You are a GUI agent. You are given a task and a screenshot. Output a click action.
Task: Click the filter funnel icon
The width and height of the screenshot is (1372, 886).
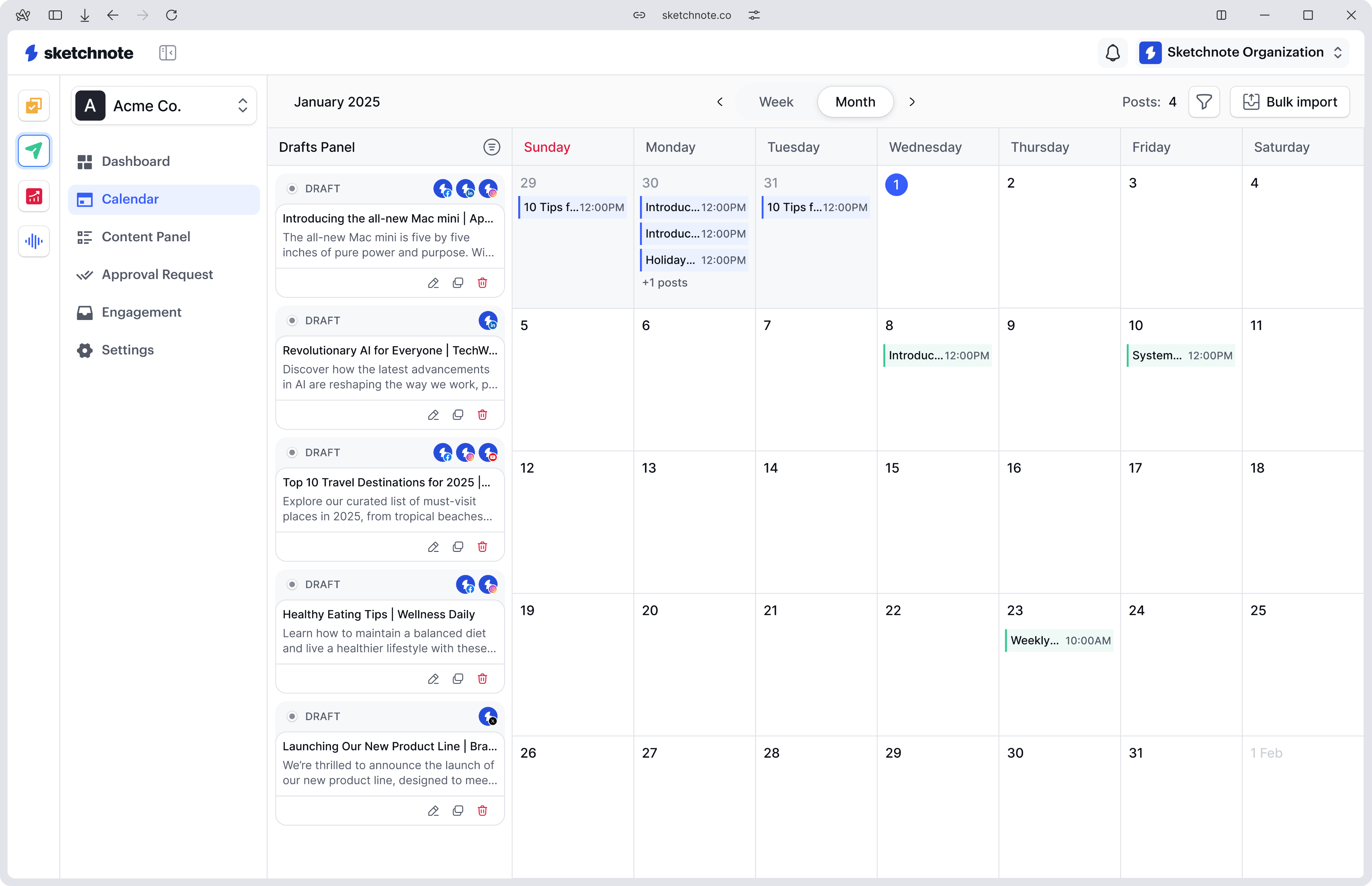(1204, 102)
